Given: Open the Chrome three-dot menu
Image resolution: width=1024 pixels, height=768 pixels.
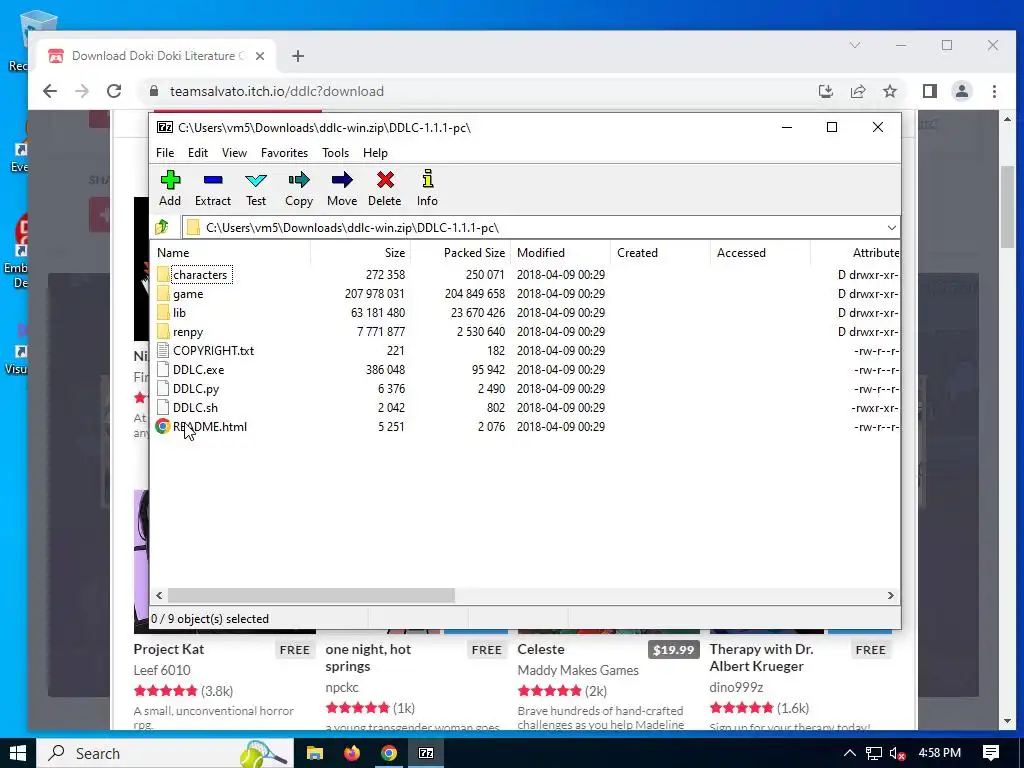Looking at the screenshot, I should tap(994, 91).
